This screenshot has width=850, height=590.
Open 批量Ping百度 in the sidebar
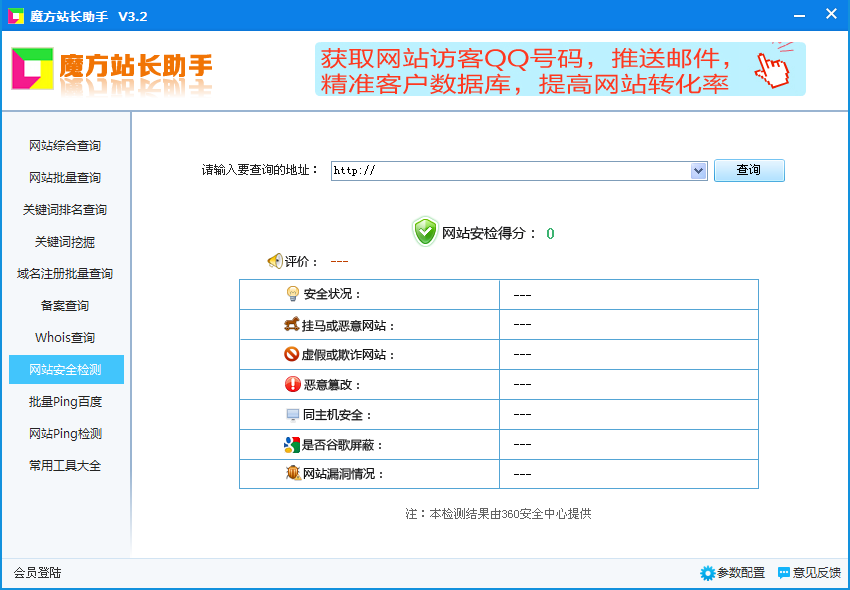click(x=65, y=401)
